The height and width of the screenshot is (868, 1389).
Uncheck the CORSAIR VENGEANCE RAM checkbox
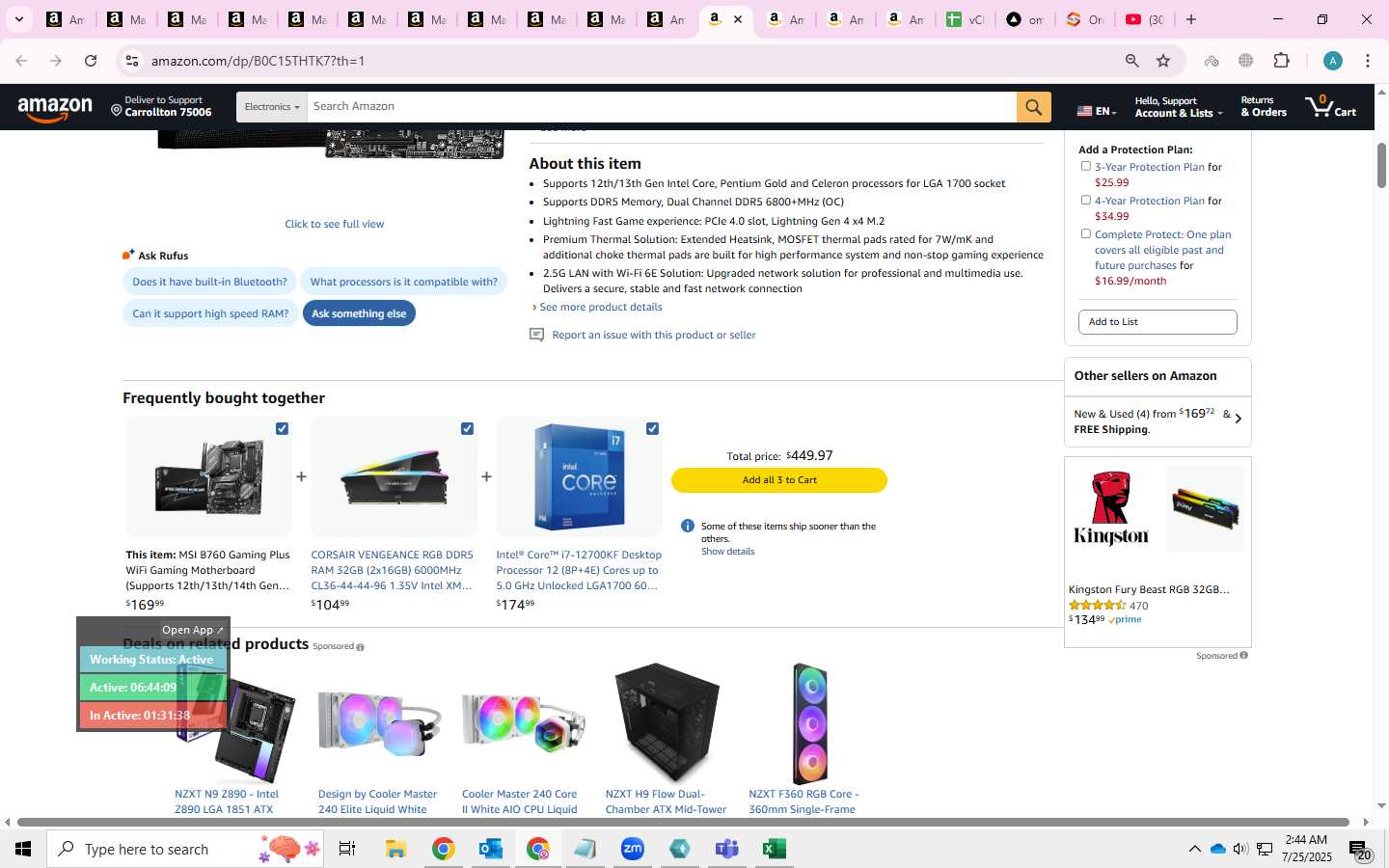tap(467, 428)
